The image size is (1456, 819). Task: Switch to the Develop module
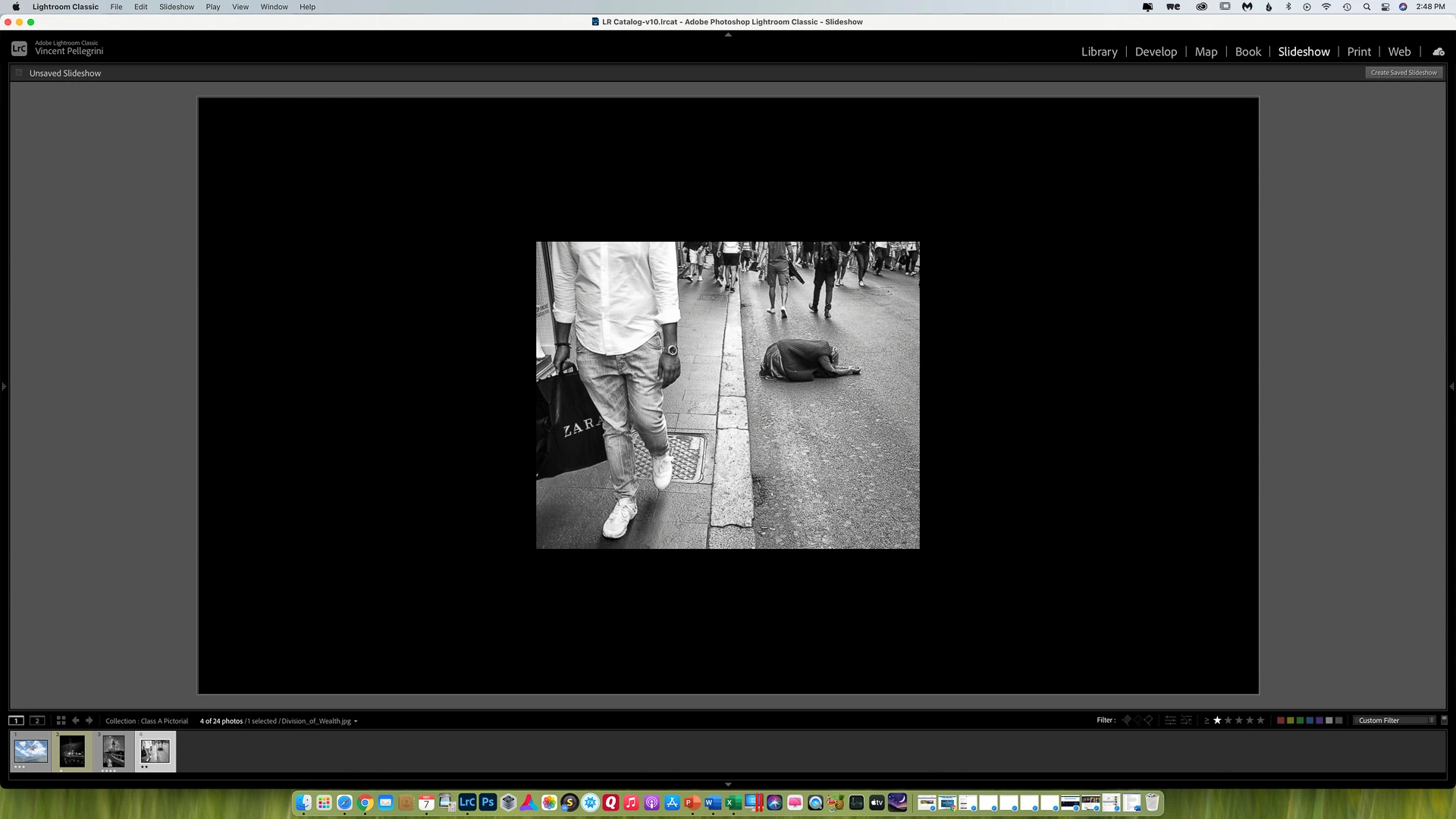click(1155, 52)
